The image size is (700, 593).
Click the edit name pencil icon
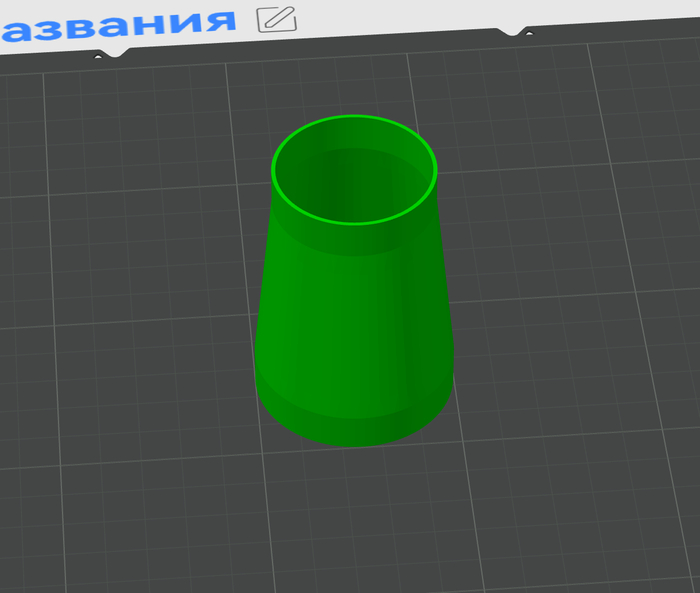[277, 20]
